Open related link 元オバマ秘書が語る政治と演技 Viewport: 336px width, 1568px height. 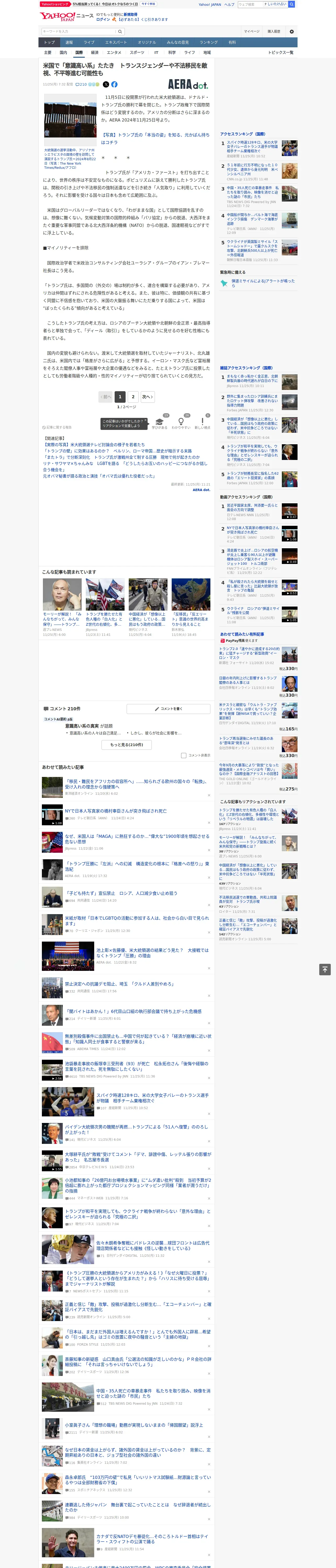(99, 476)
